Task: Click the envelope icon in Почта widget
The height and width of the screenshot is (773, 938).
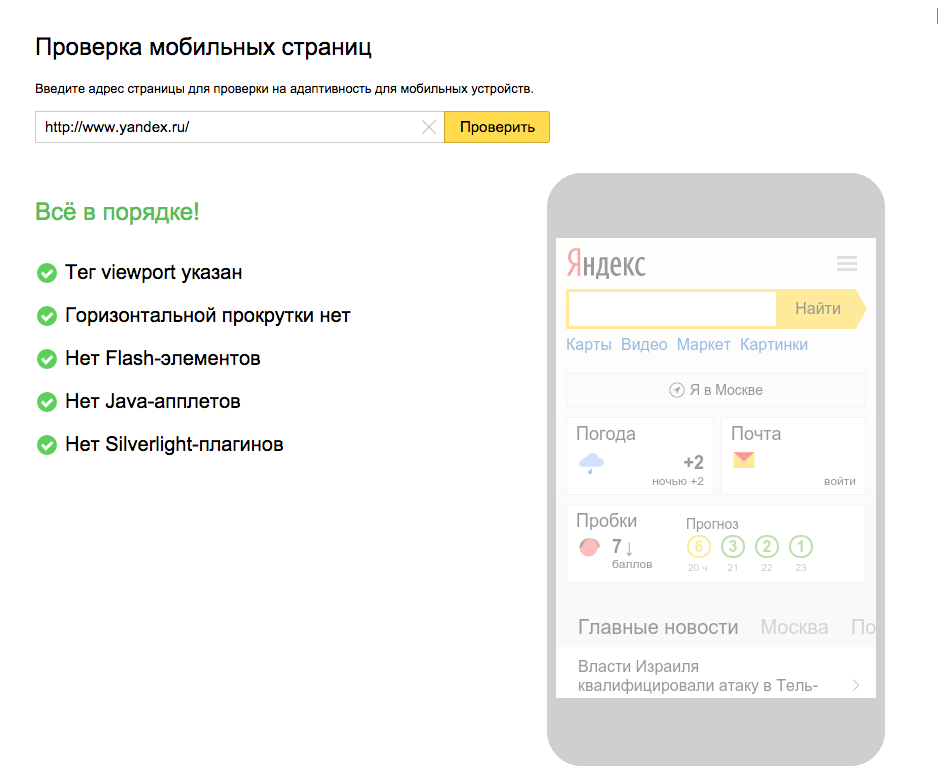Action: (744, 459)
